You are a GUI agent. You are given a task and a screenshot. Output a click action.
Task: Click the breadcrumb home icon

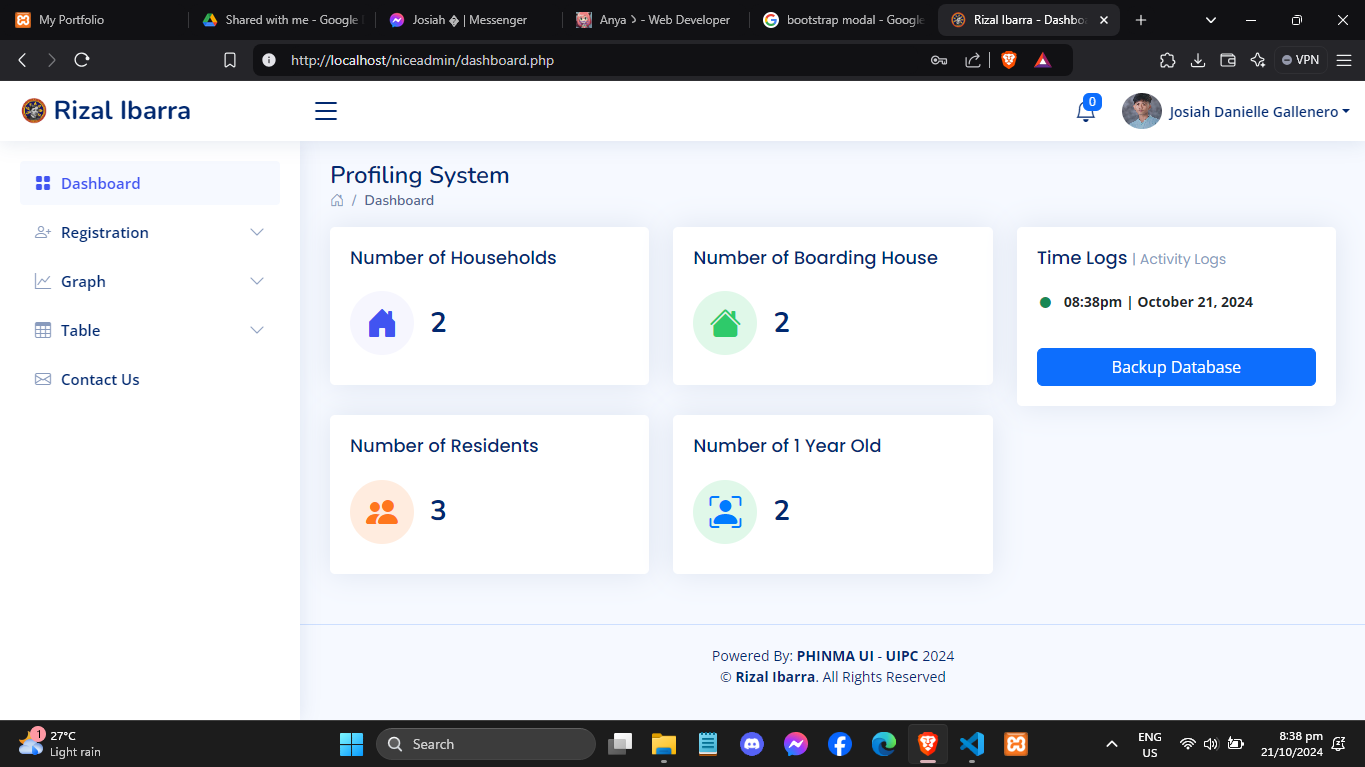(338, 201)
